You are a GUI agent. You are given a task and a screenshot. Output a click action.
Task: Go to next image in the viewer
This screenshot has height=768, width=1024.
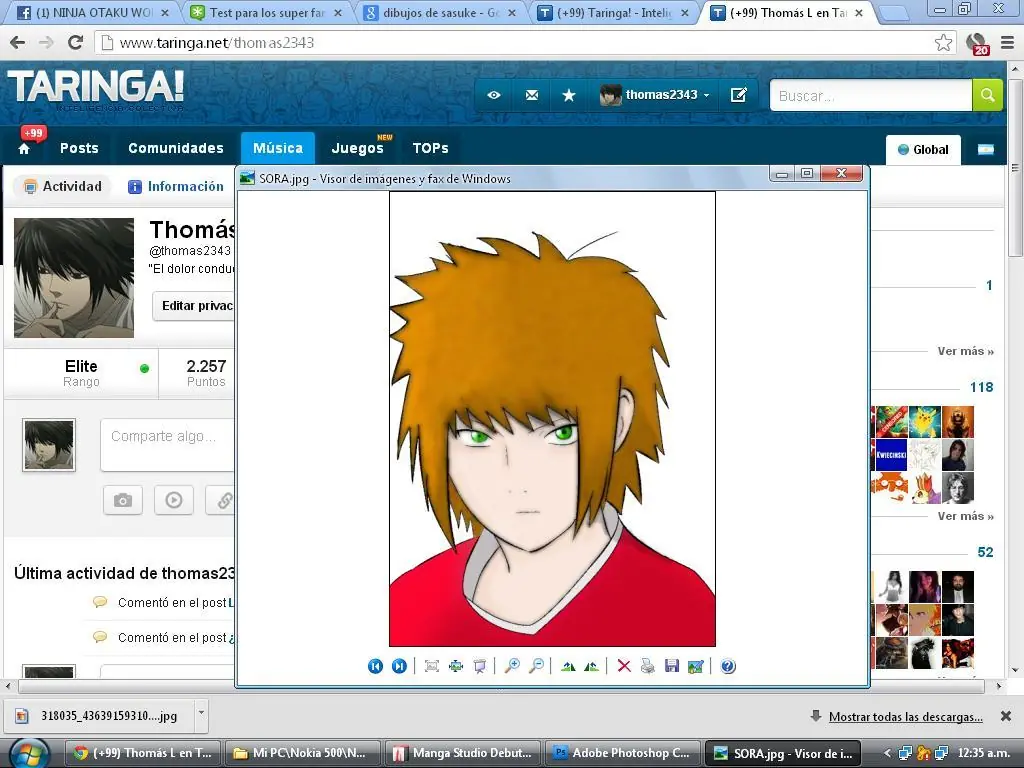coord(399,666)
